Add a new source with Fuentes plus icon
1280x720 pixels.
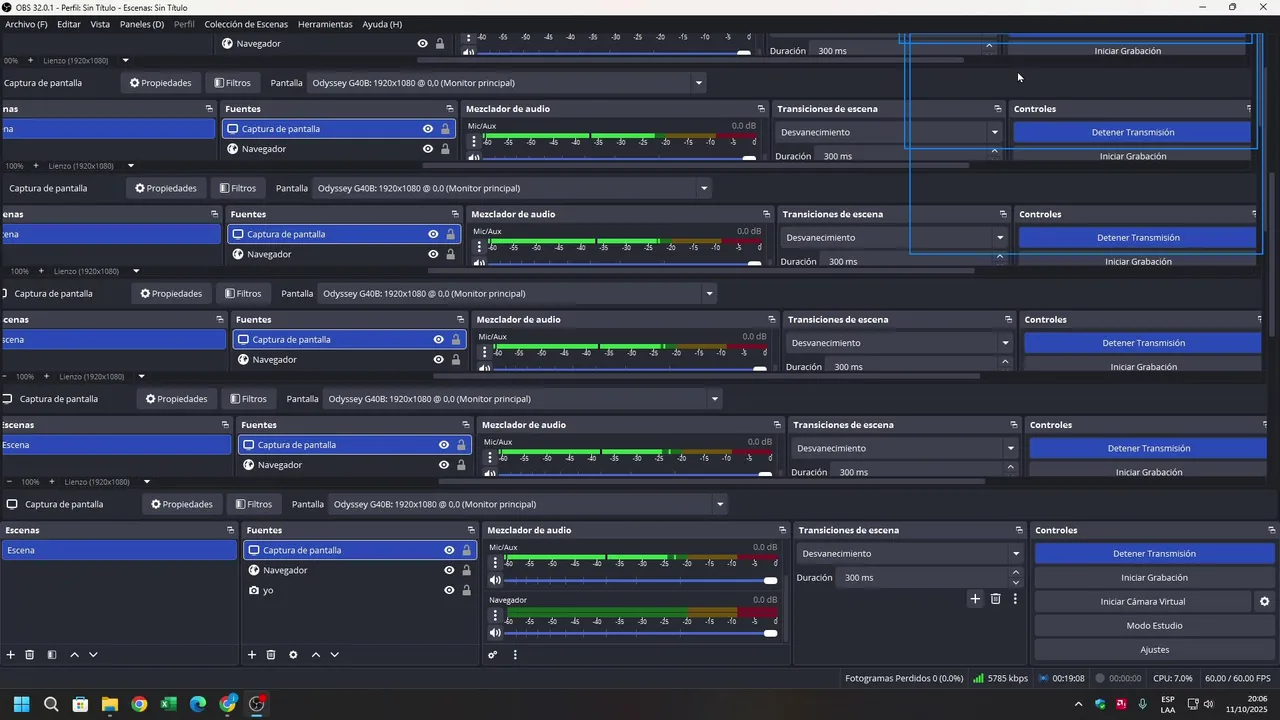(252, 655)
